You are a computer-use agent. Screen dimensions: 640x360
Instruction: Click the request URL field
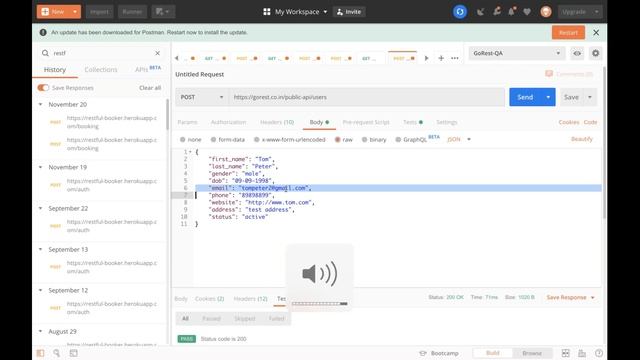[367, 97]
